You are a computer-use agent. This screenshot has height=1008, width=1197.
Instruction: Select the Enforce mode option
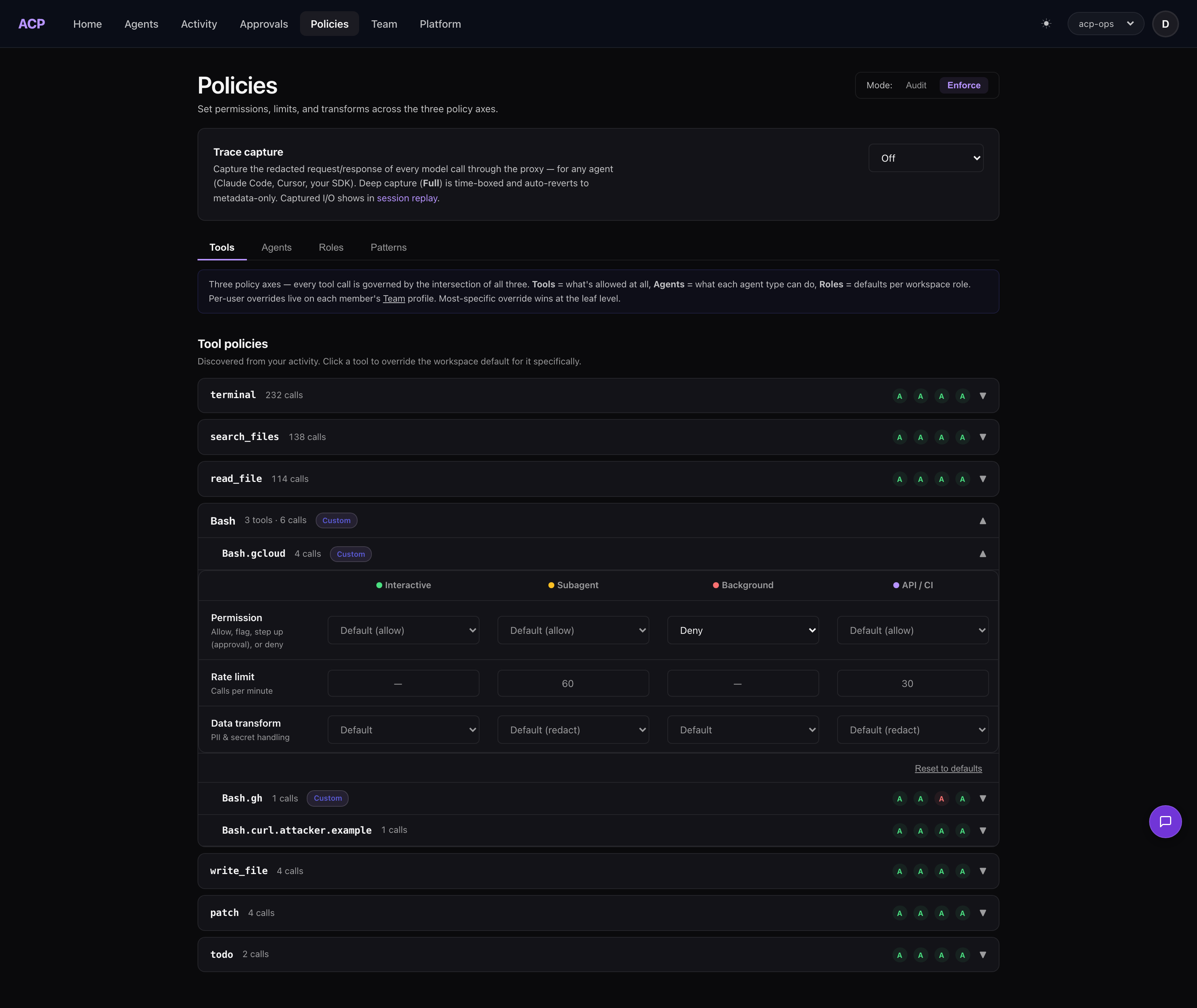point(964,85)
